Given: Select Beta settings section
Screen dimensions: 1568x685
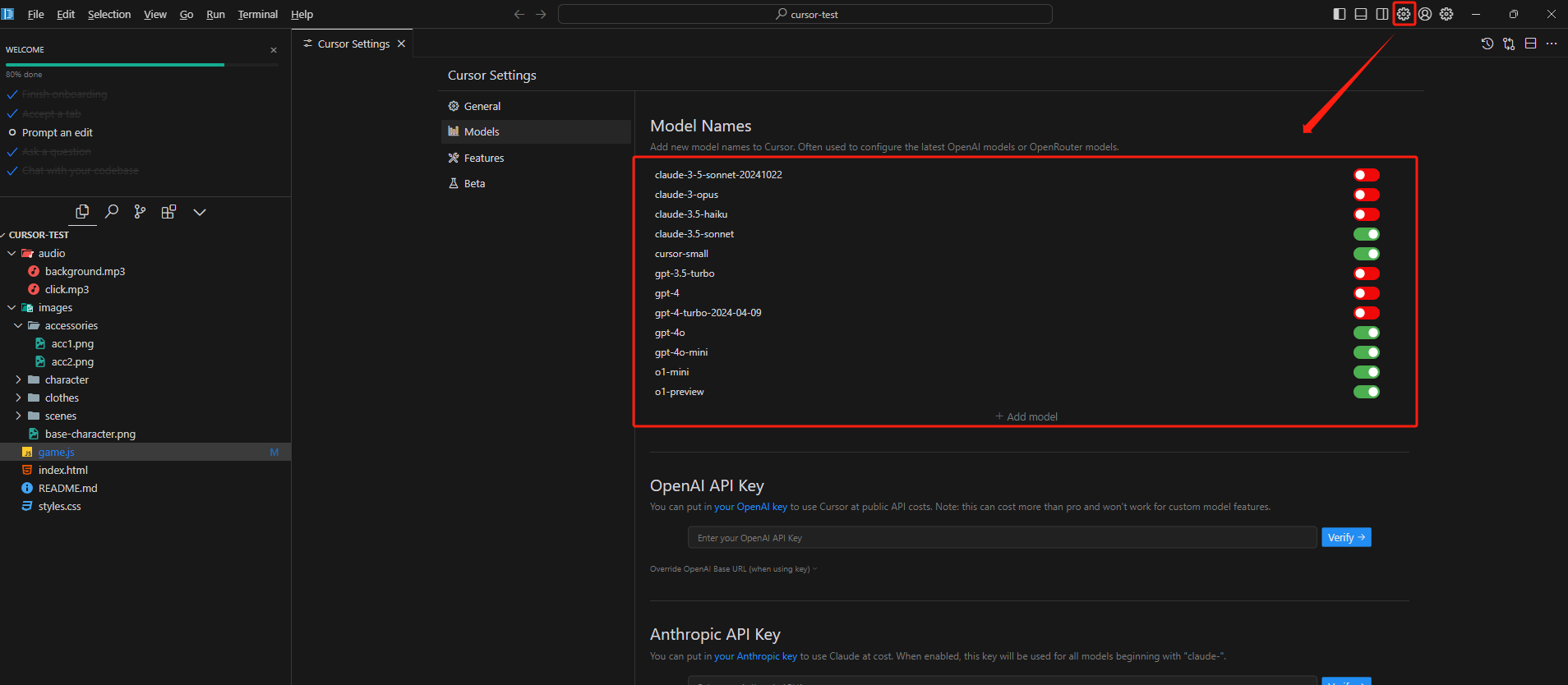Looking at the screenshot, I should click(536, 183).
